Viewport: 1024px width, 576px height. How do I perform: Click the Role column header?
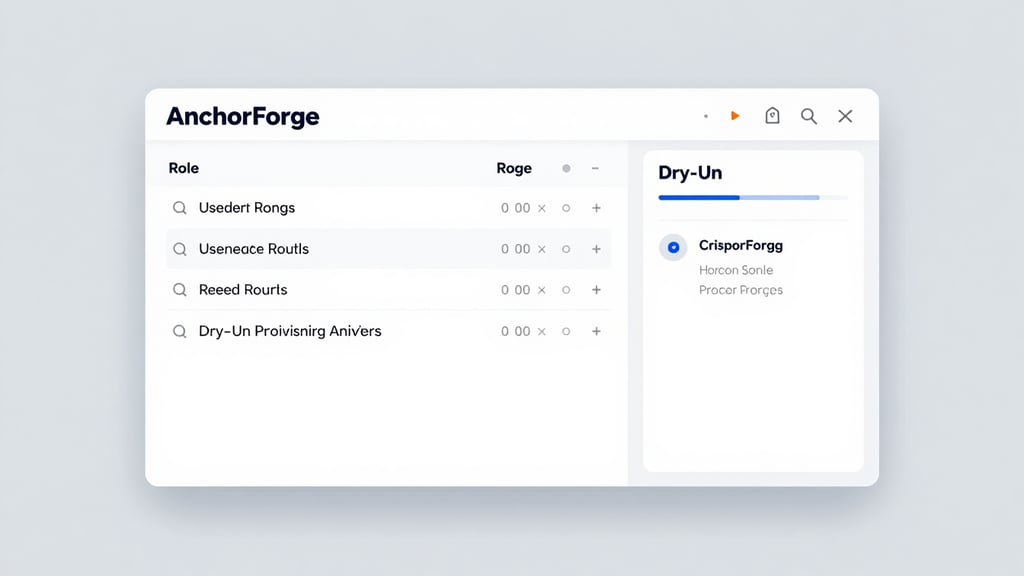click(x=184, y=168)
